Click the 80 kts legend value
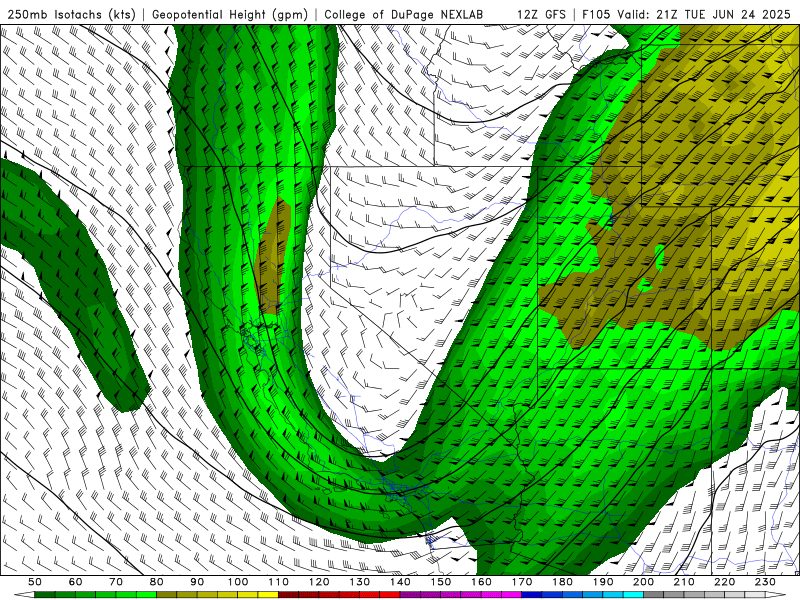 157,582
